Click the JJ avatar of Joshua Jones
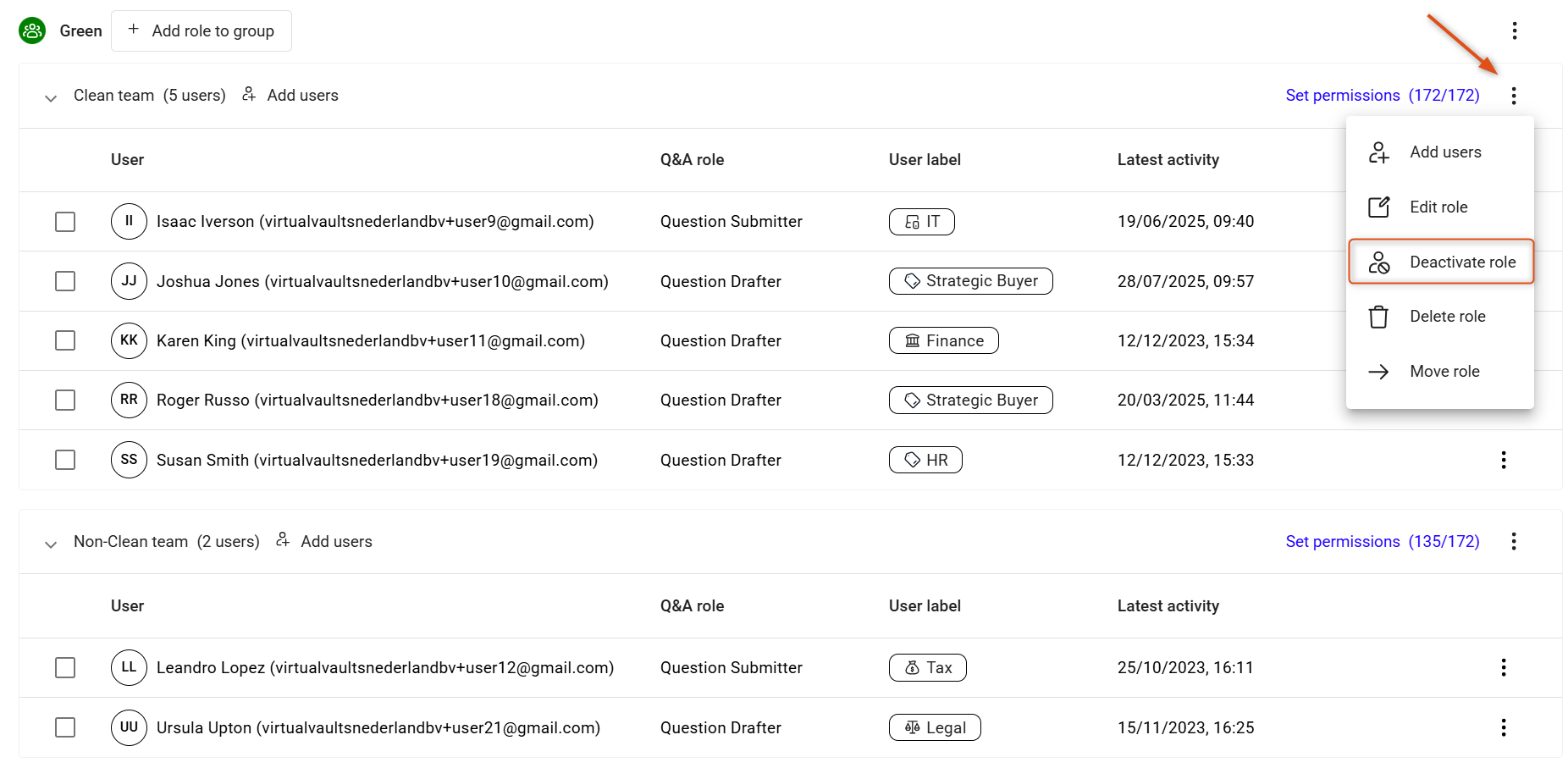The width and height of the screenshot is (1568, 768). point(129,281)
